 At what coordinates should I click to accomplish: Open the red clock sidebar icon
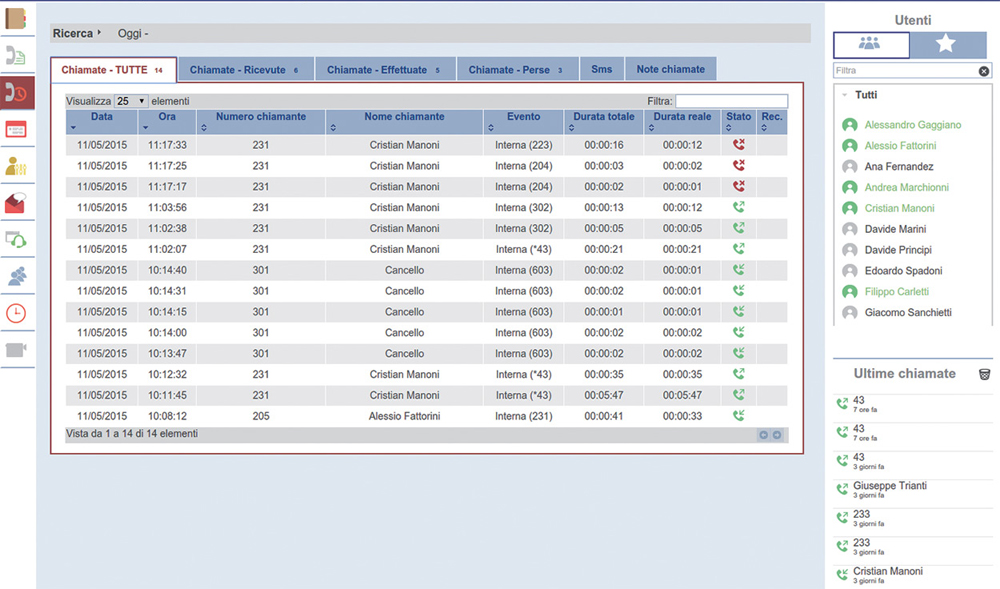[17, 313]
